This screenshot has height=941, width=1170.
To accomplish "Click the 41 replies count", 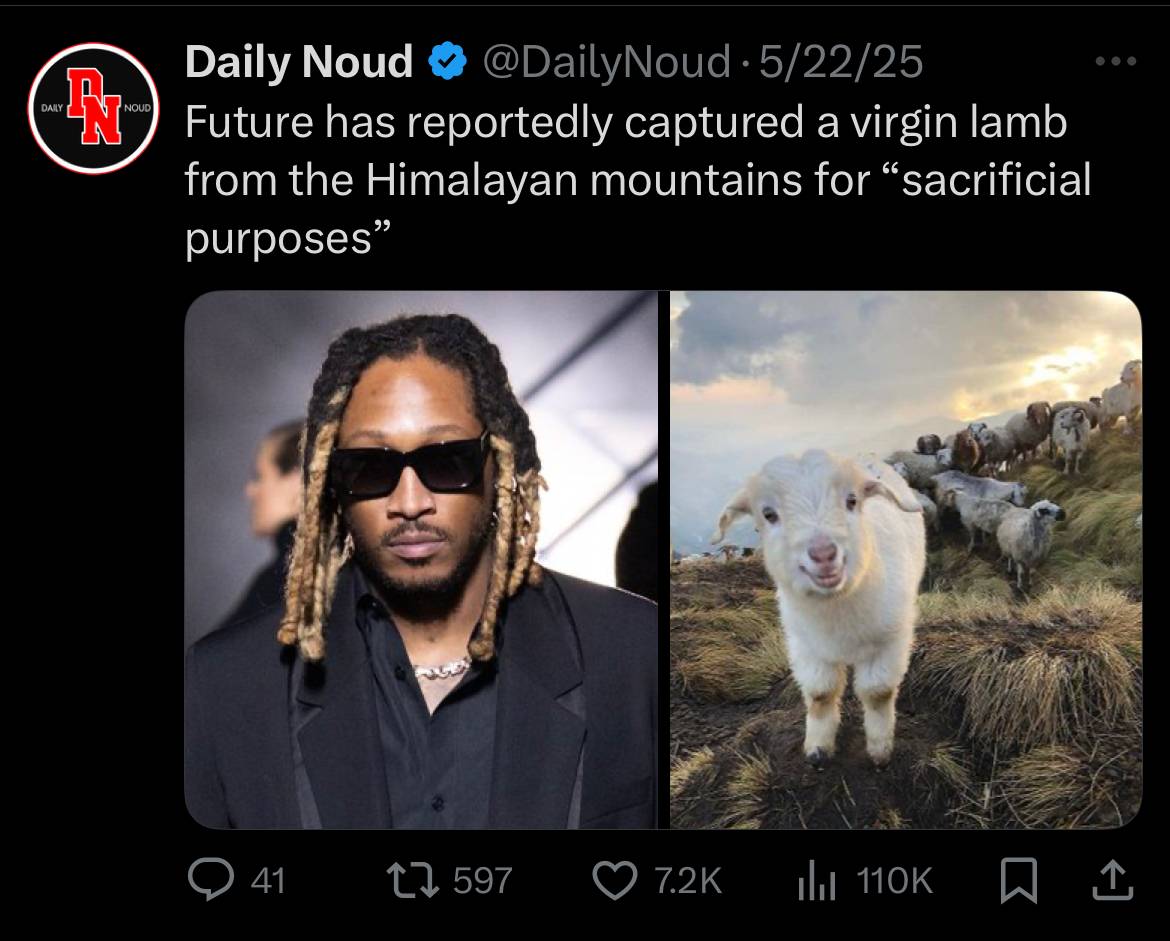I will pos(268,881).
